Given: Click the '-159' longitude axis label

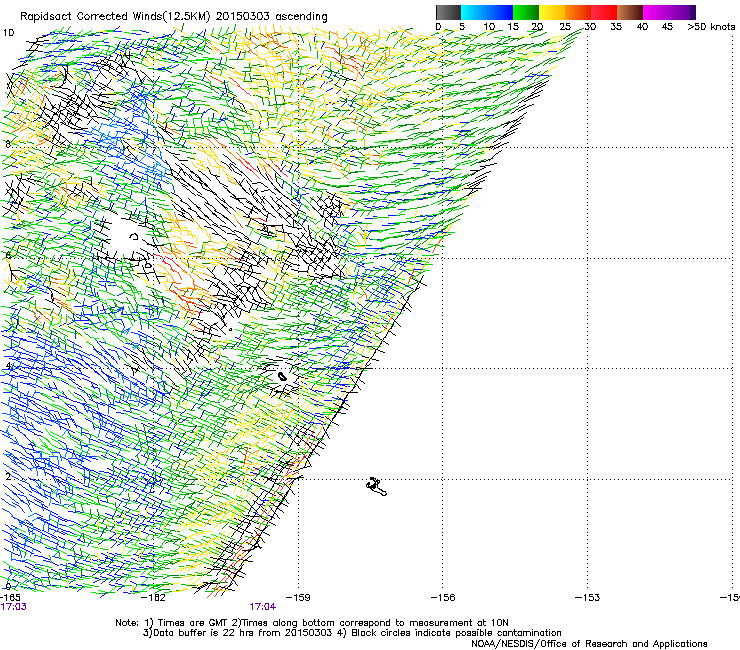Looking at the screenshot, I should pos(298,597).
